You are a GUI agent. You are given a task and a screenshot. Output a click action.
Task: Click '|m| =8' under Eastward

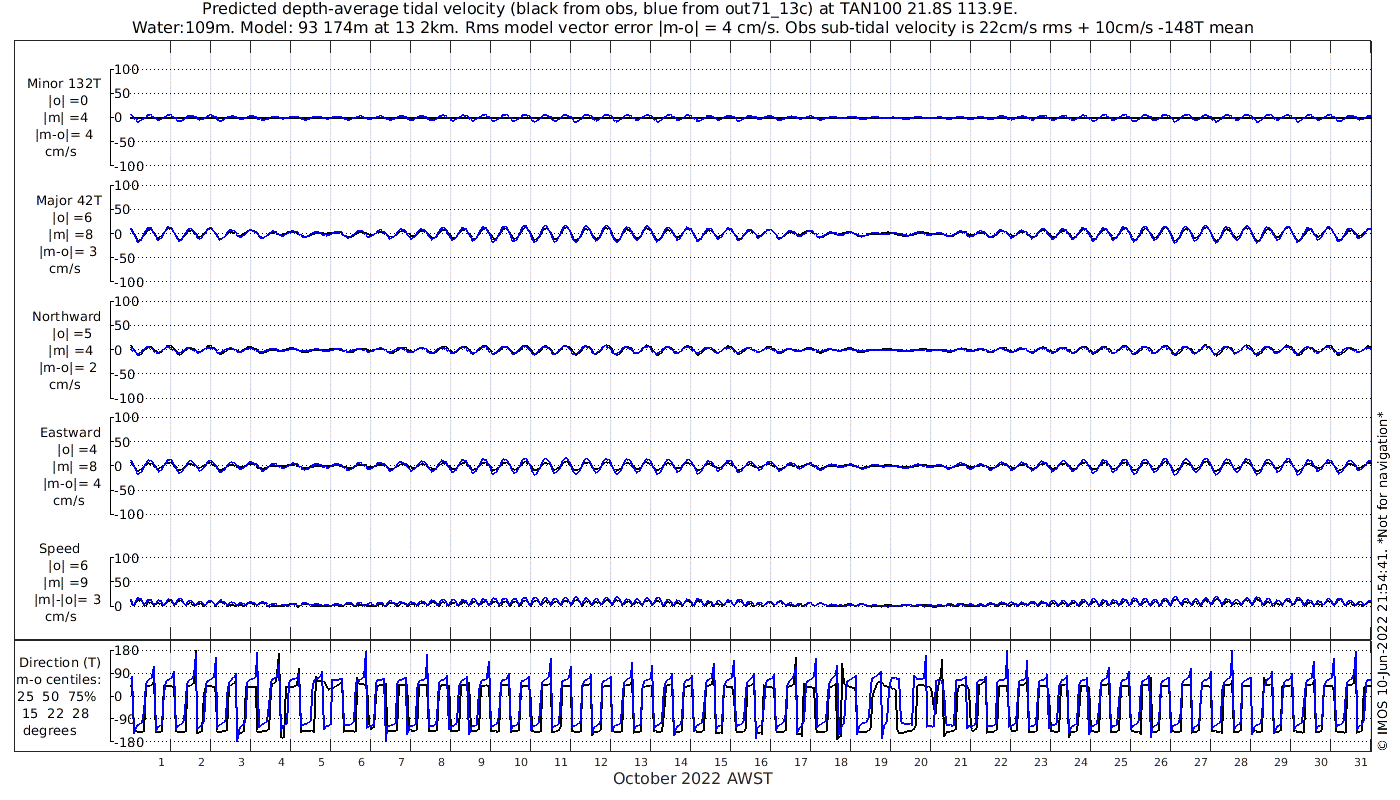74,467
